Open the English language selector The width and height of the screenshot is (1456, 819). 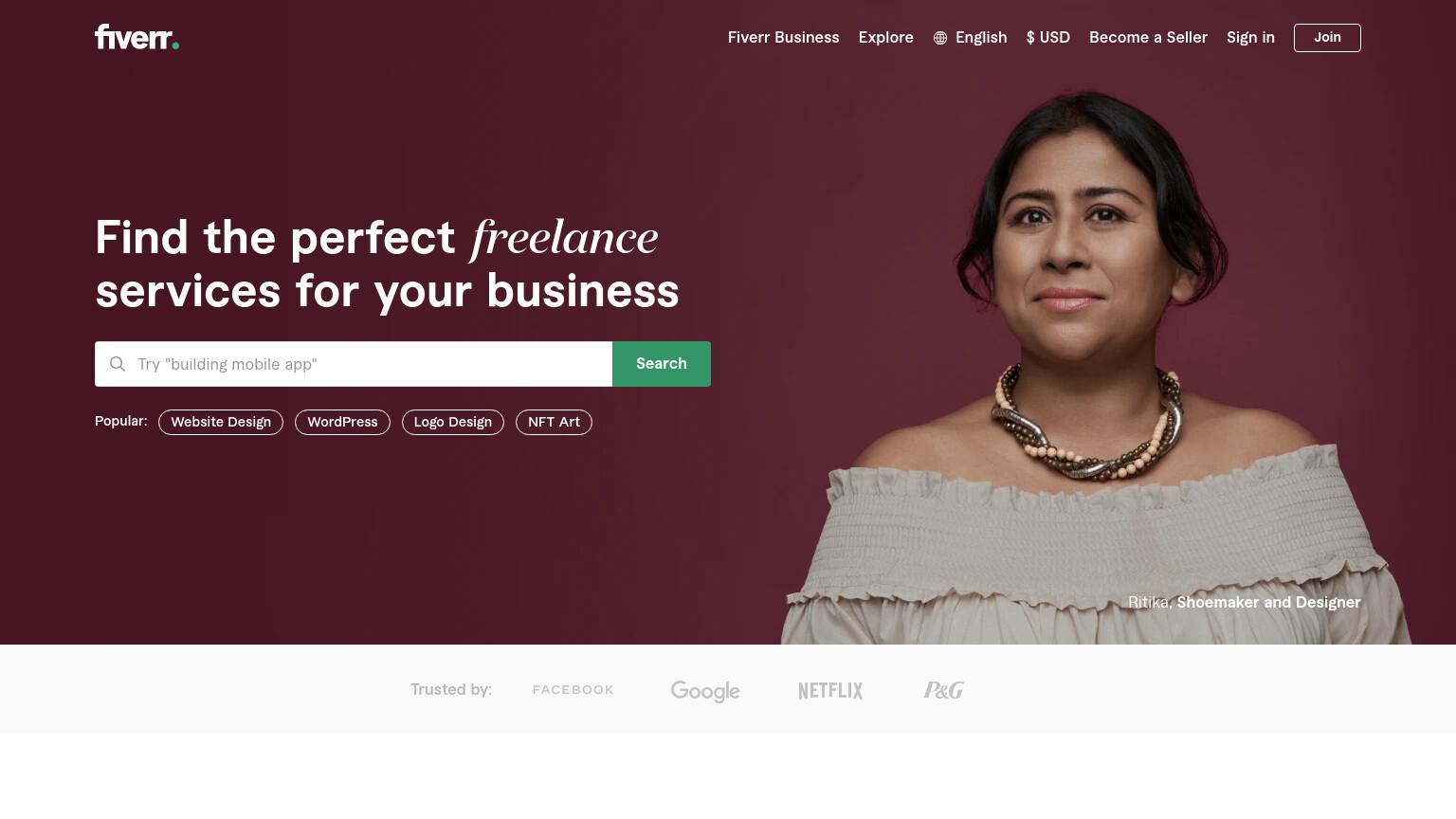[x=970, y=38]
